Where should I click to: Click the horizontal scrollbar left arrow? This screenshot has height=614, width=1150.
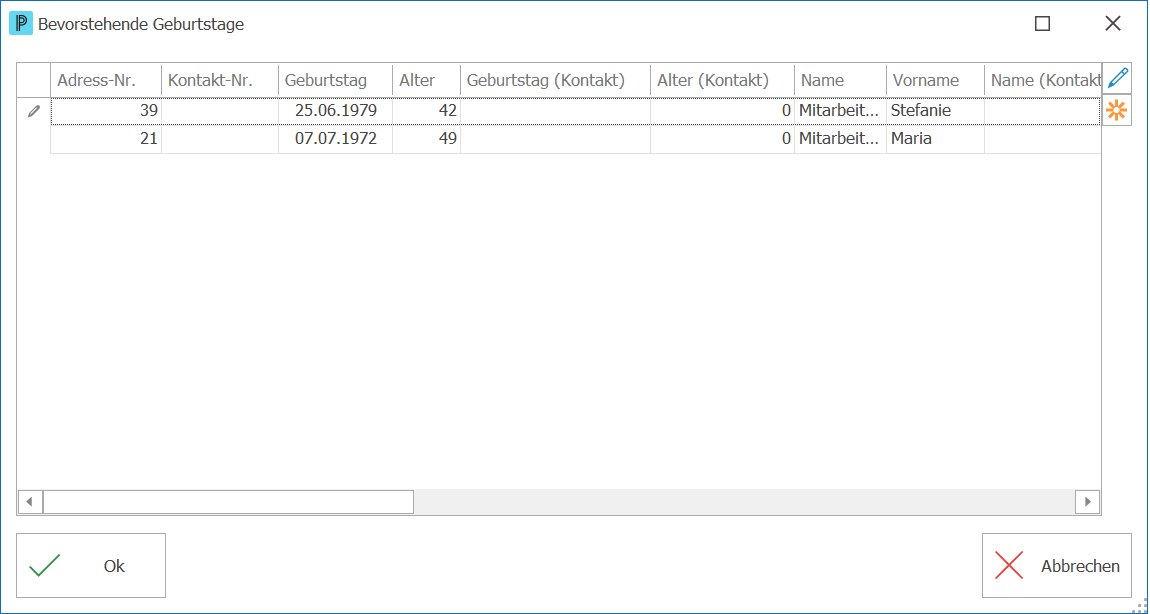coord(30,502)
